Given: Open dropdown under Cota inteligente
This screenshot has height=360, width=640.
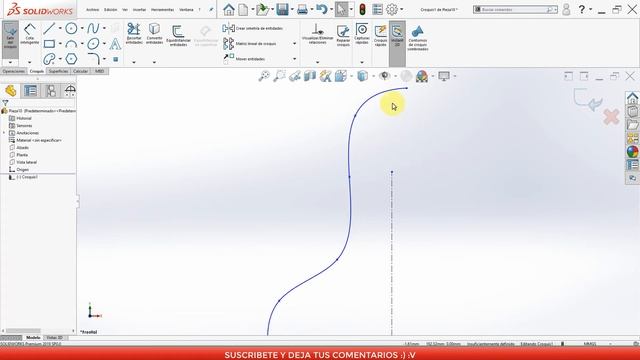Looking at the screenshot, I should click(29, 62).
